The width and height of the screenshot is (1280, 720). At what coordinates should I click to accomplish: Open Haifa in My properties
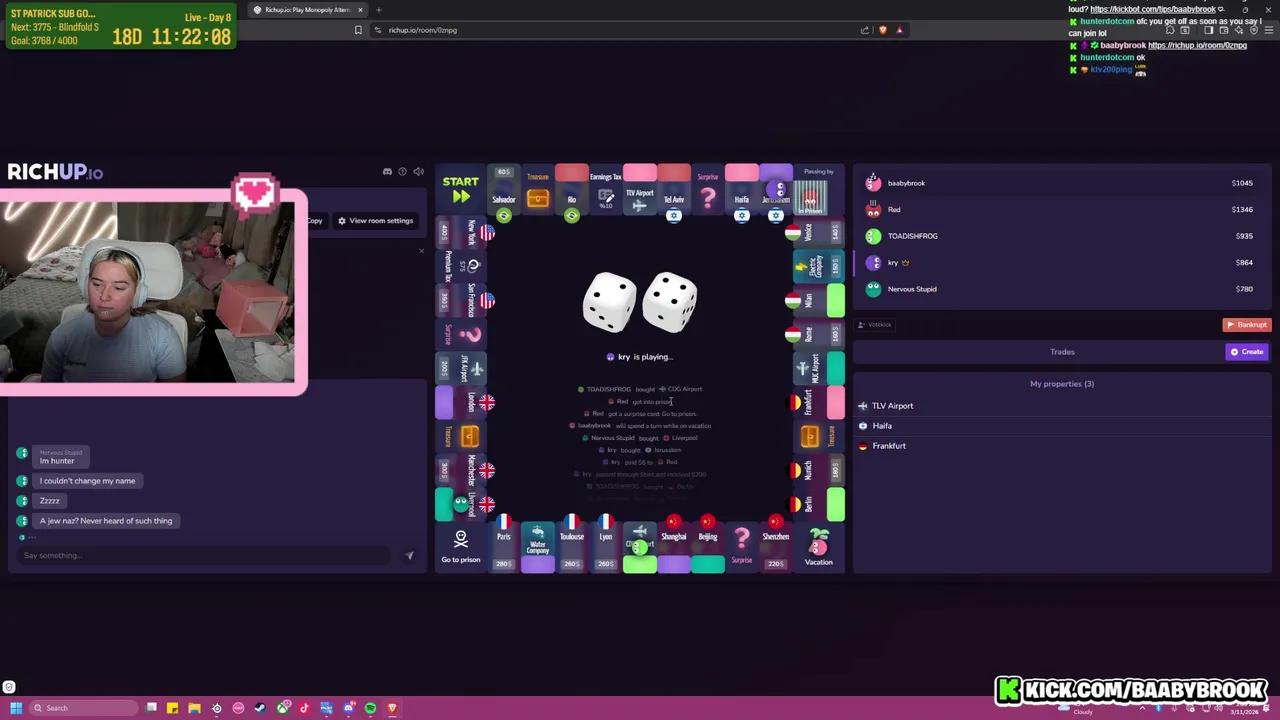tap(1062, 426)
